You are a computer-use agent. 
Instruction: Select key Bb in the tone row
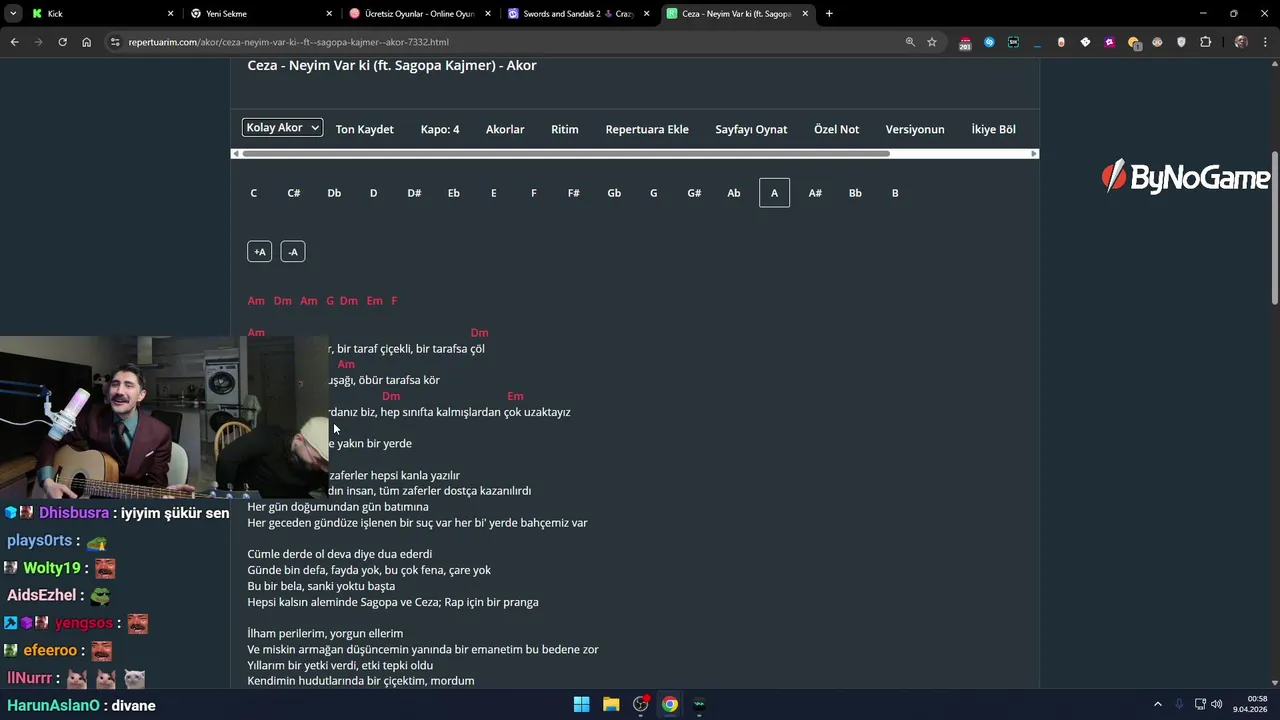(855, 193)
